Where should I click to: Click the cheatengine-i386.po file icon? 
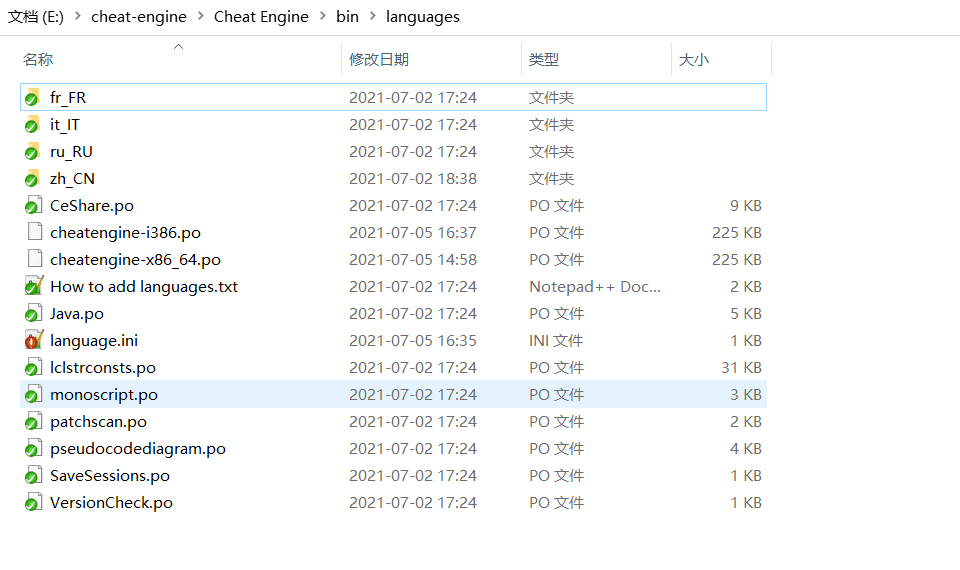pos(35,232)
